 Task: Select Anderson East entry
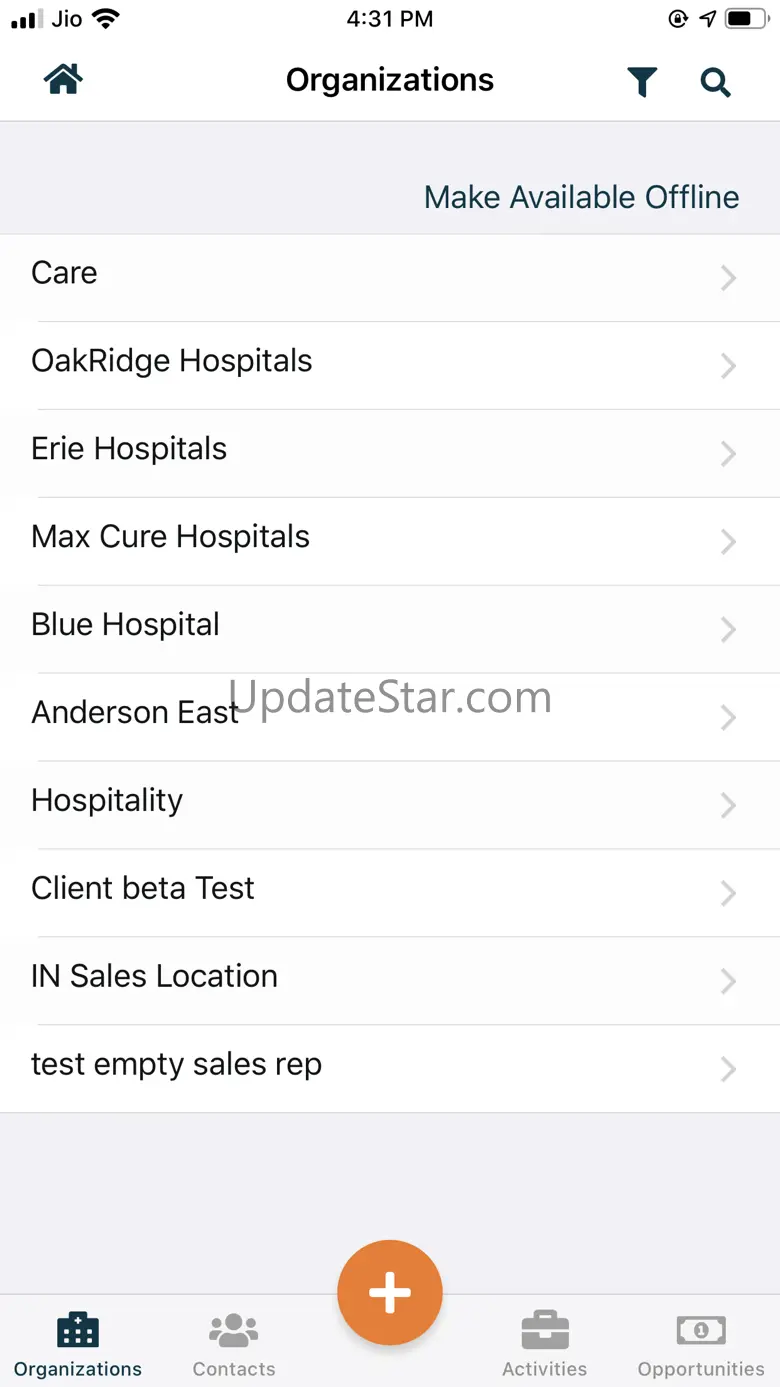pos(390,717)
